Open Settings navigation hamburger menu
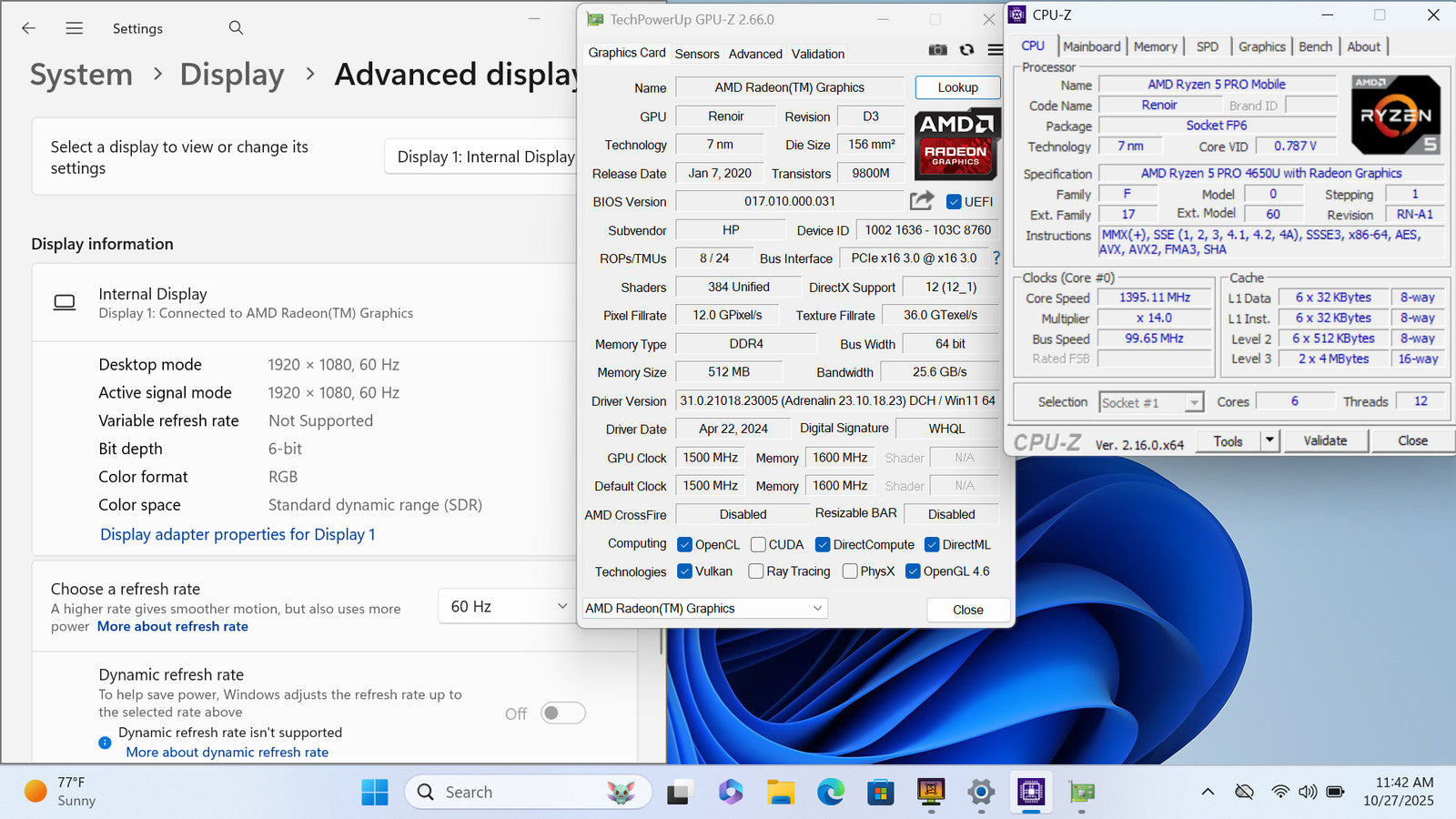 [x=75, y=28]
